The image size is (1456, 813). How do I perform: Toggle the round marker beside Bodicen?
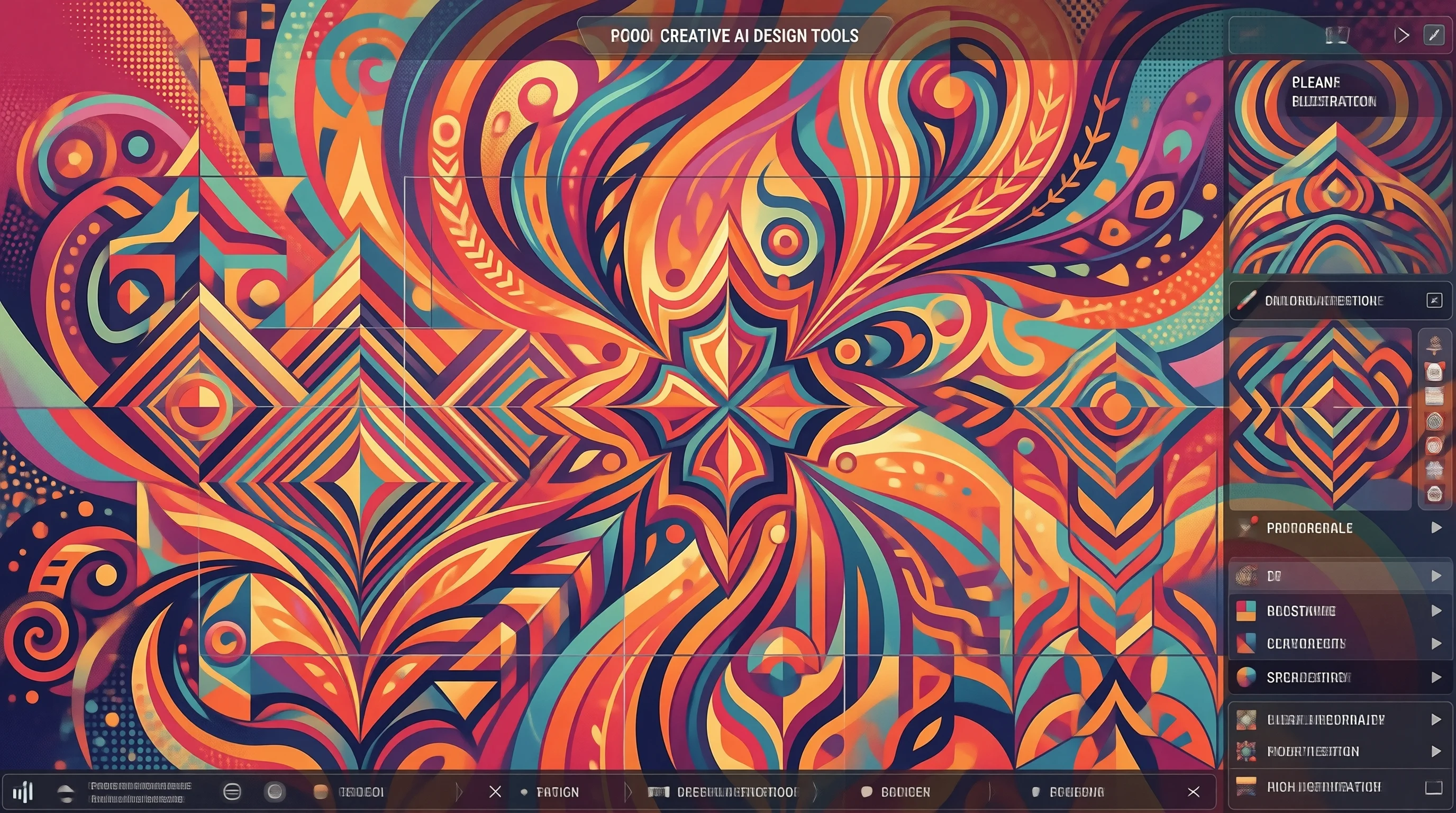click(866, 791)
